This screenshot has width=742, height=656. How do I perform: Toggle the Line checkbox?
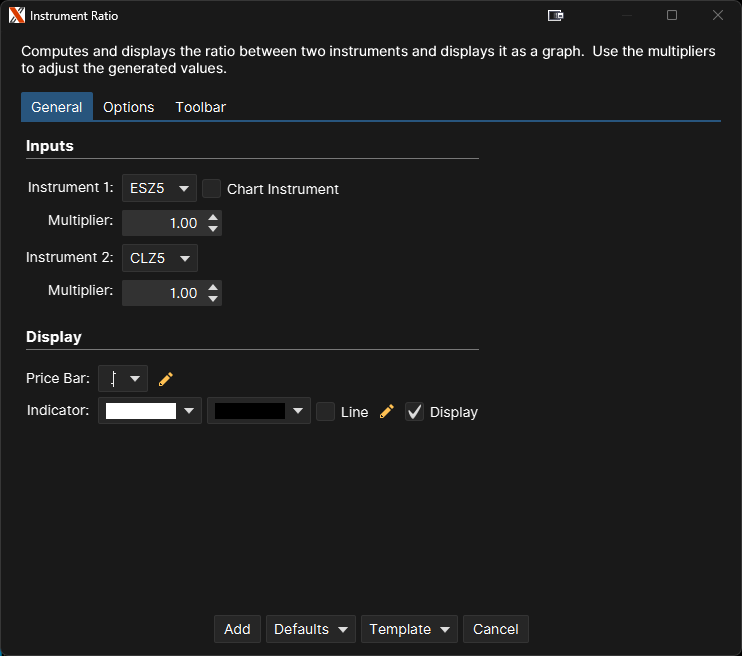[325, 411]
